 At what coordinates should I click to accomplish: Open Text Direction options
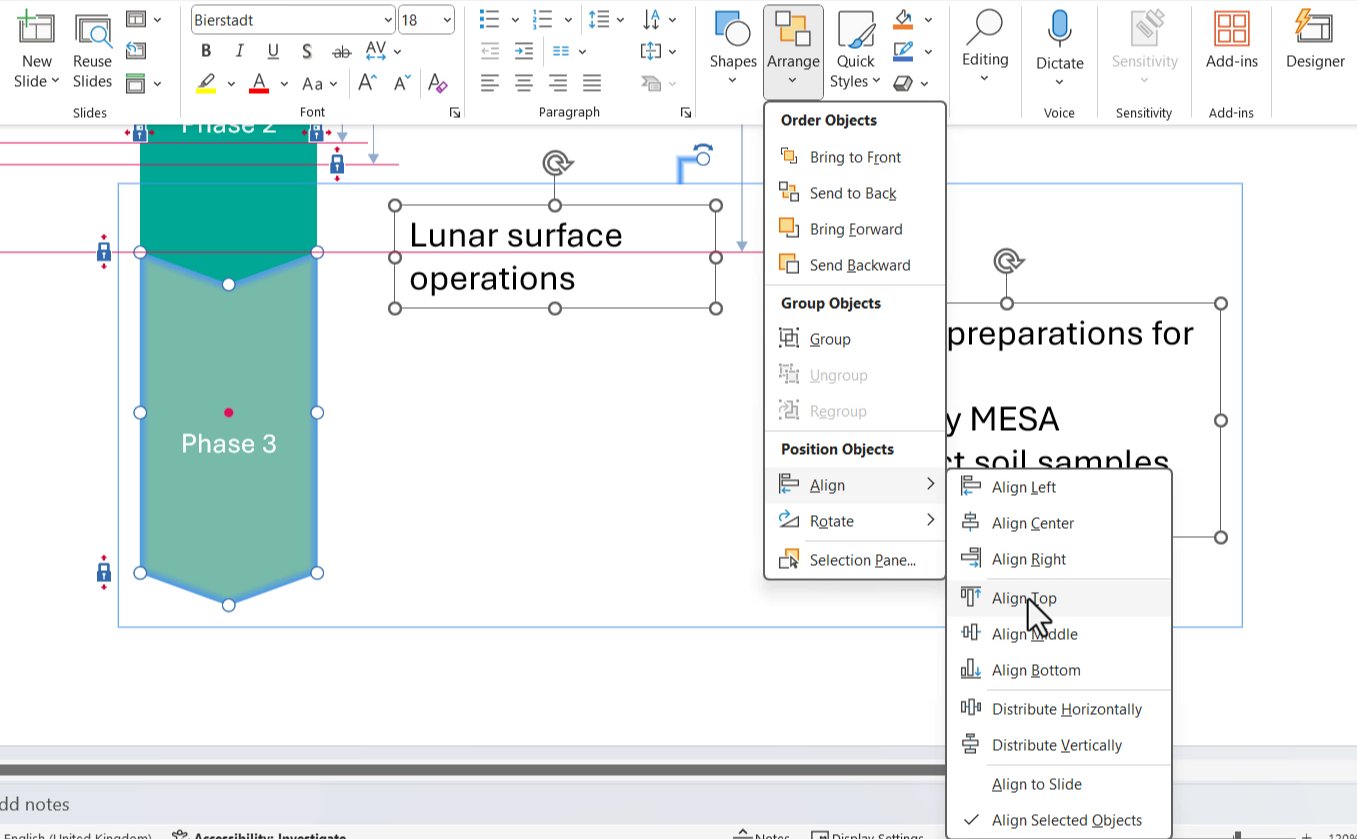pos(659,19)
